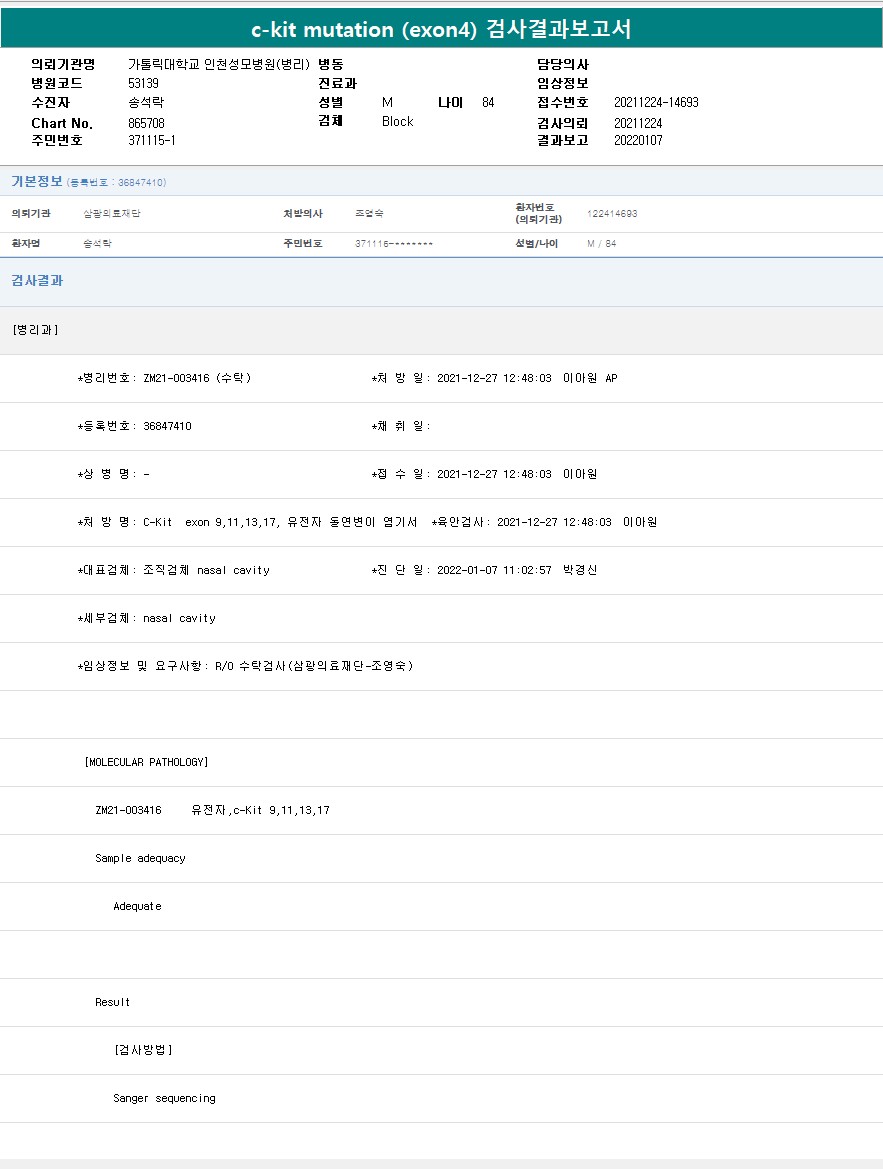Click the report title c-kit mutation (exon4)
The width and height of the screenshot is (883, 1169).
coord(442,29)
